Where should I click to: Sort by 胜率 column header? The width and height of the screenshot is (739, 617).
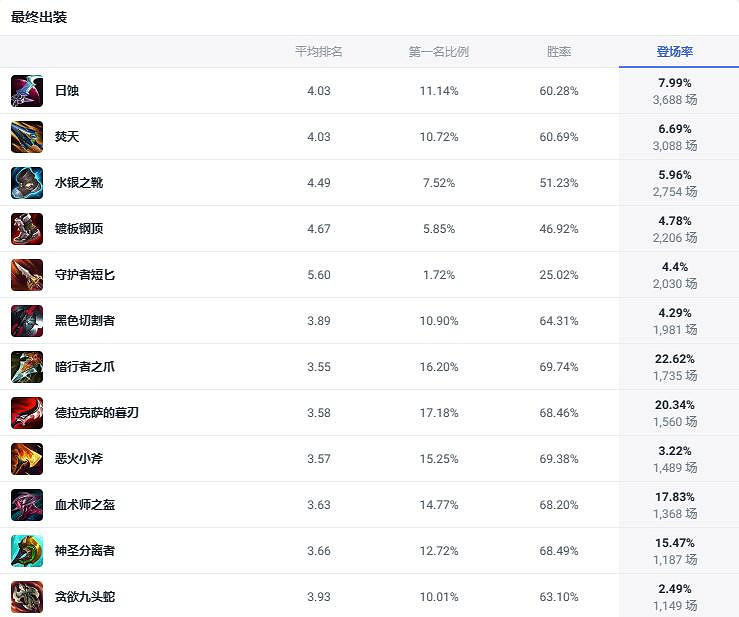pos(559,51)
